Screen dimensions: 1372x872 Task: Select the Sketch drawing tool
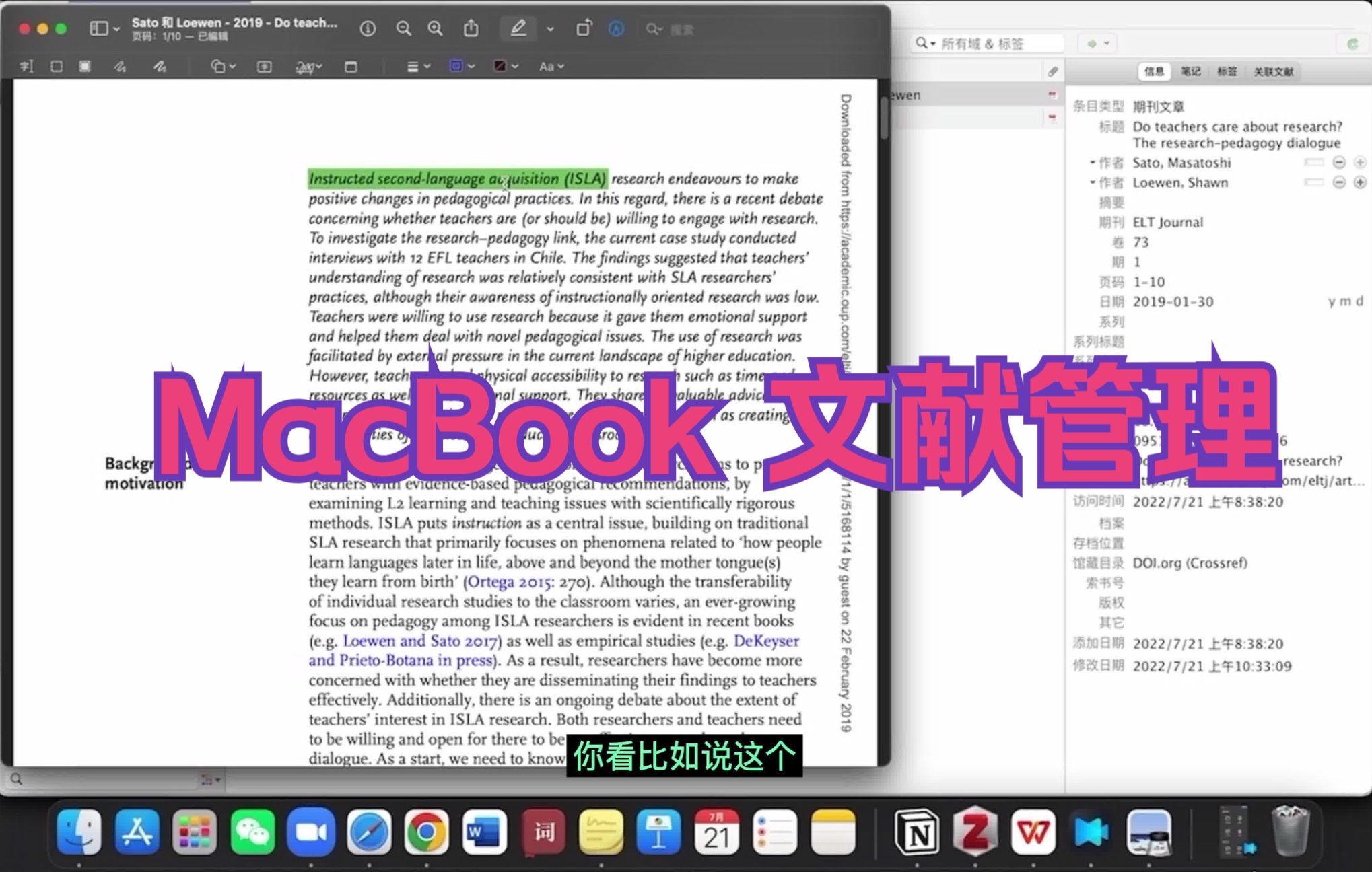(120, 67)
